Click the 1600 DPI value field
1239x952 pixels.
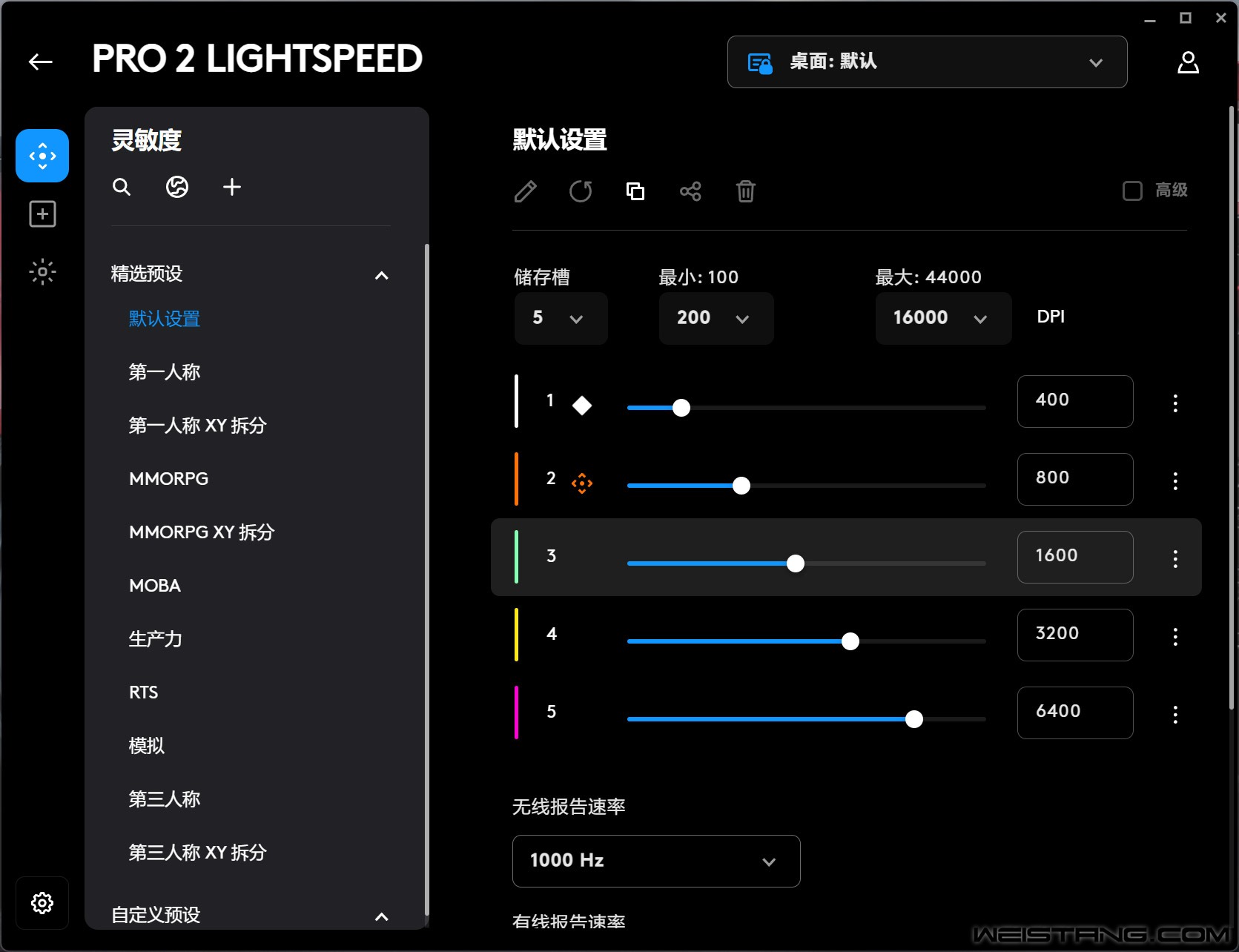pyautogui.click(x=1075, y=557)
